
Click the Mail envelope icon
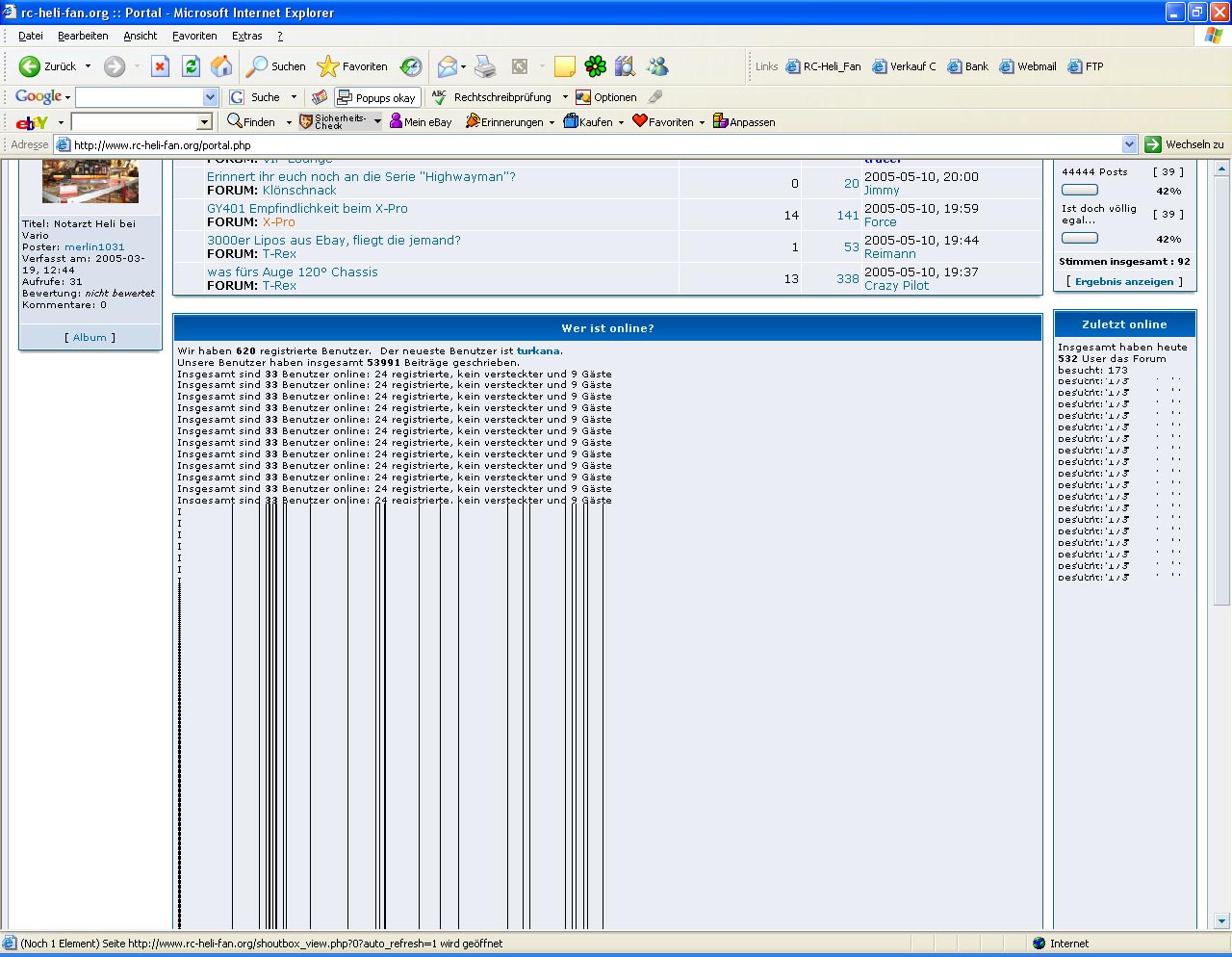pyautogui.click(x=447, y=66)
